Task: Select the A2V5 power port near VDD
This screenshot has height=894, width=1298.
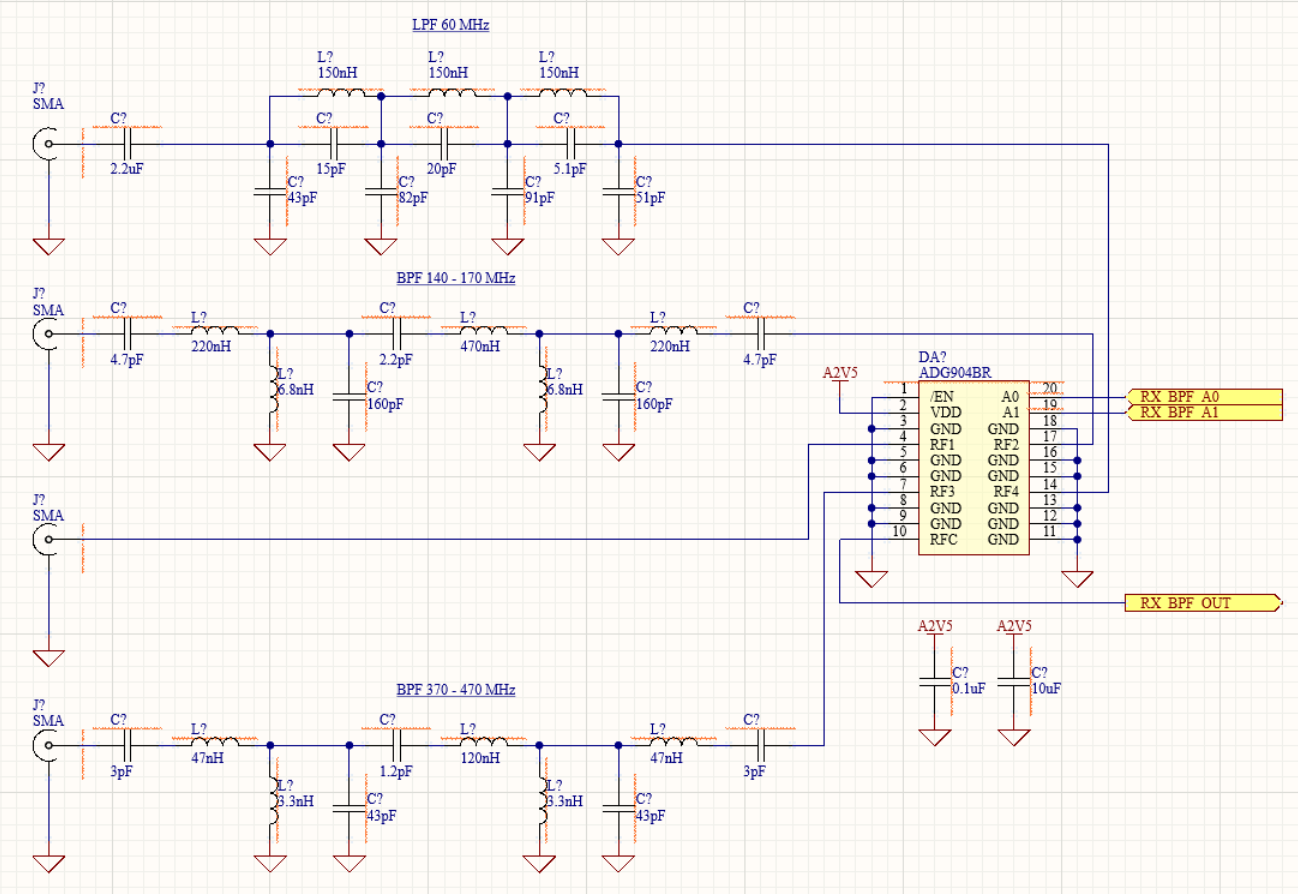Action: coord(840,374)
